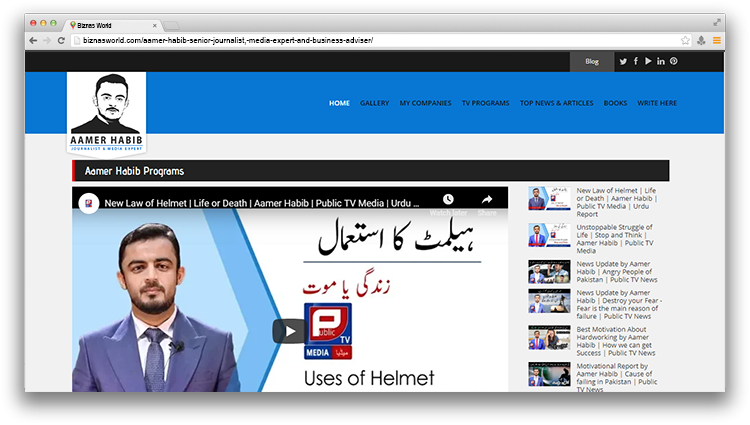The image size is (750, 425).
Task: Click the address bar URL
Action: (228, 41)
